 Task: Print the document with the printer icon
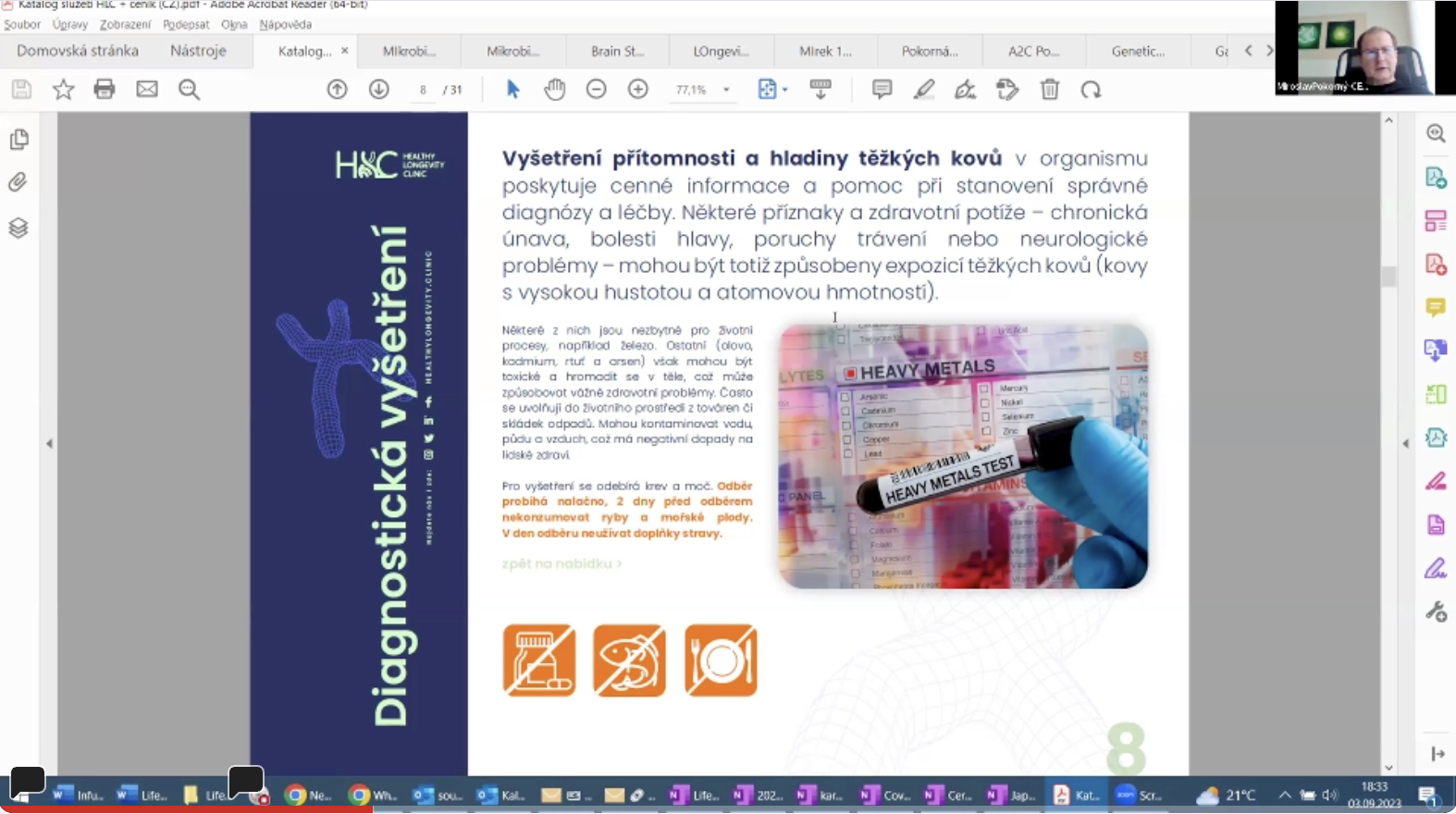105,90
